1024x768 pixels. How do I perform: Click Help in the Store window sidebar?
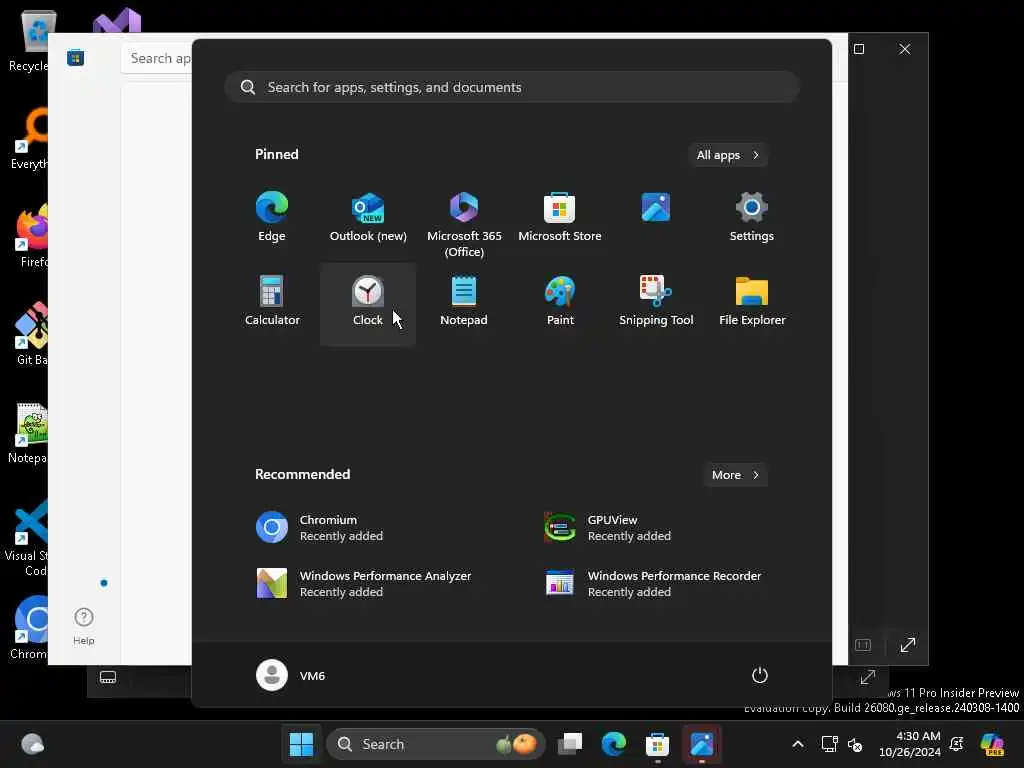[x=84, y=626]
